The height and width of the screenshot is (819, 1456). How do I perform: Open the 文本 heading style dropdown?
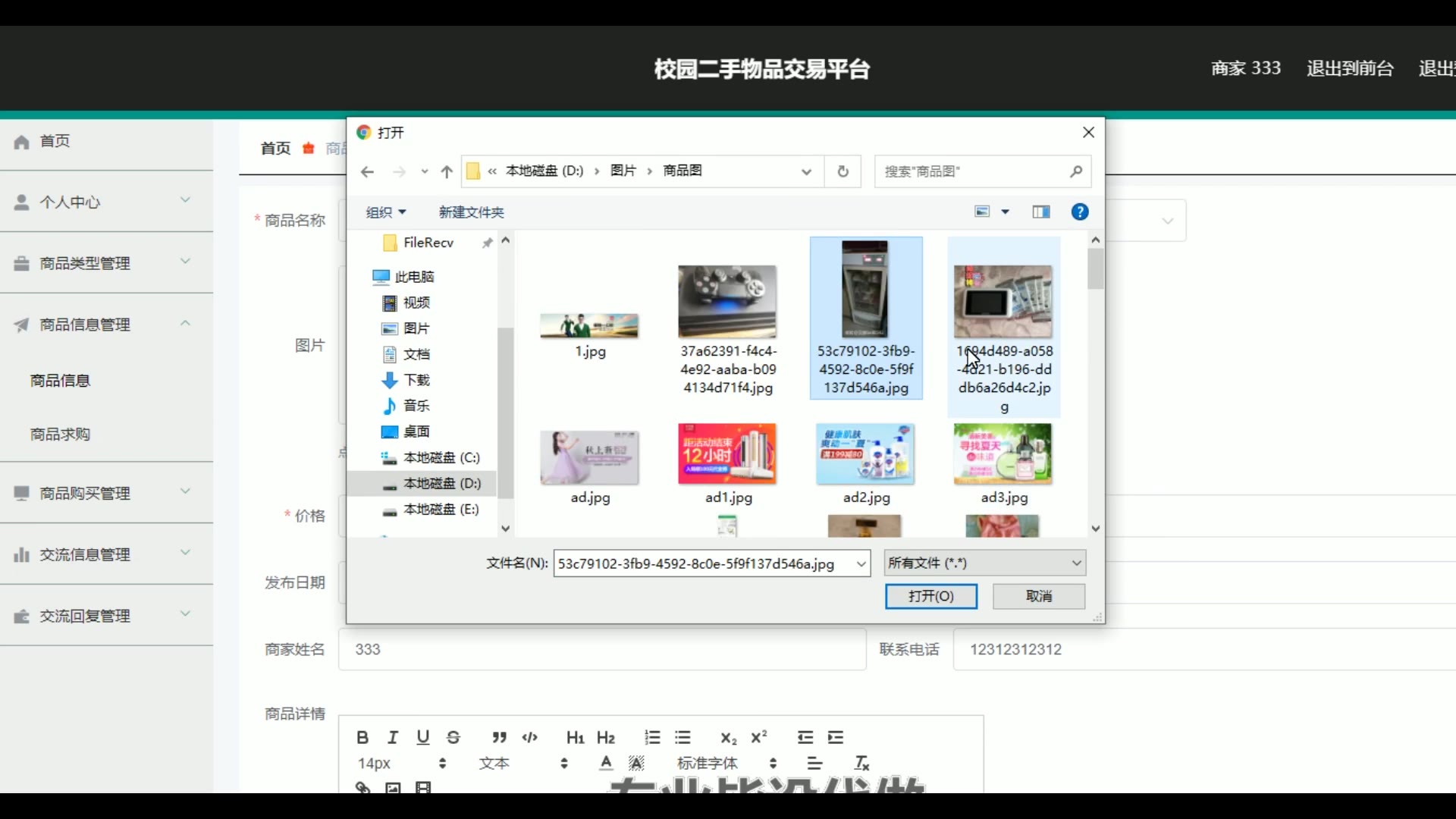pos(523,763)
